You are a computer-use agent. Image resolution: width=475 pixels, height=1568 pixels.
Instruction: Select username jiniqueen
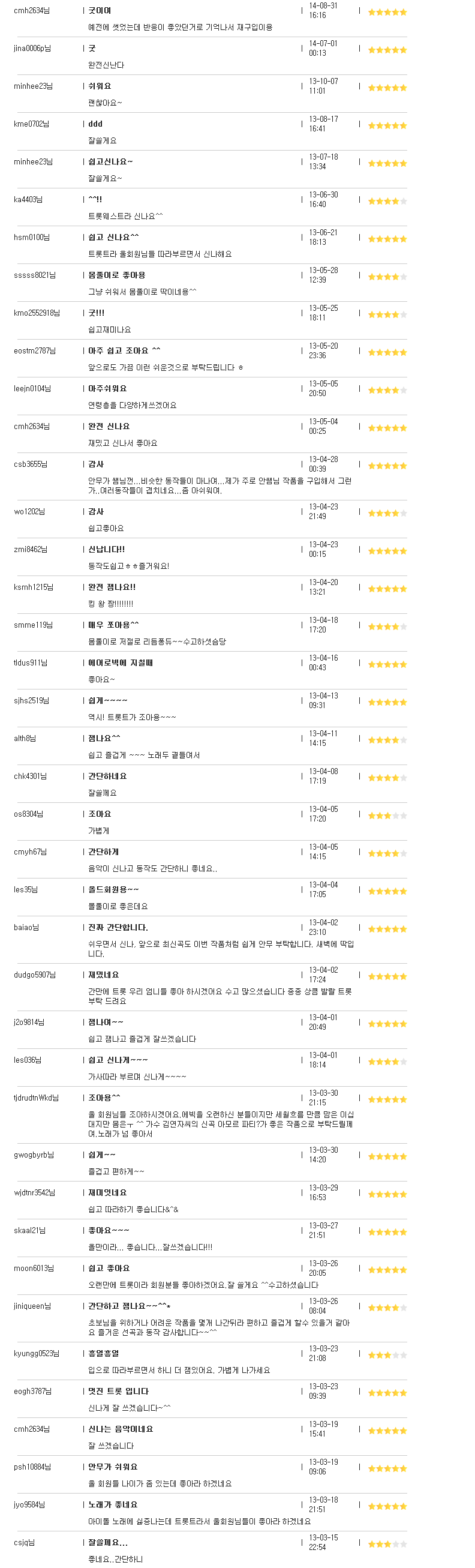[32, 1306]
